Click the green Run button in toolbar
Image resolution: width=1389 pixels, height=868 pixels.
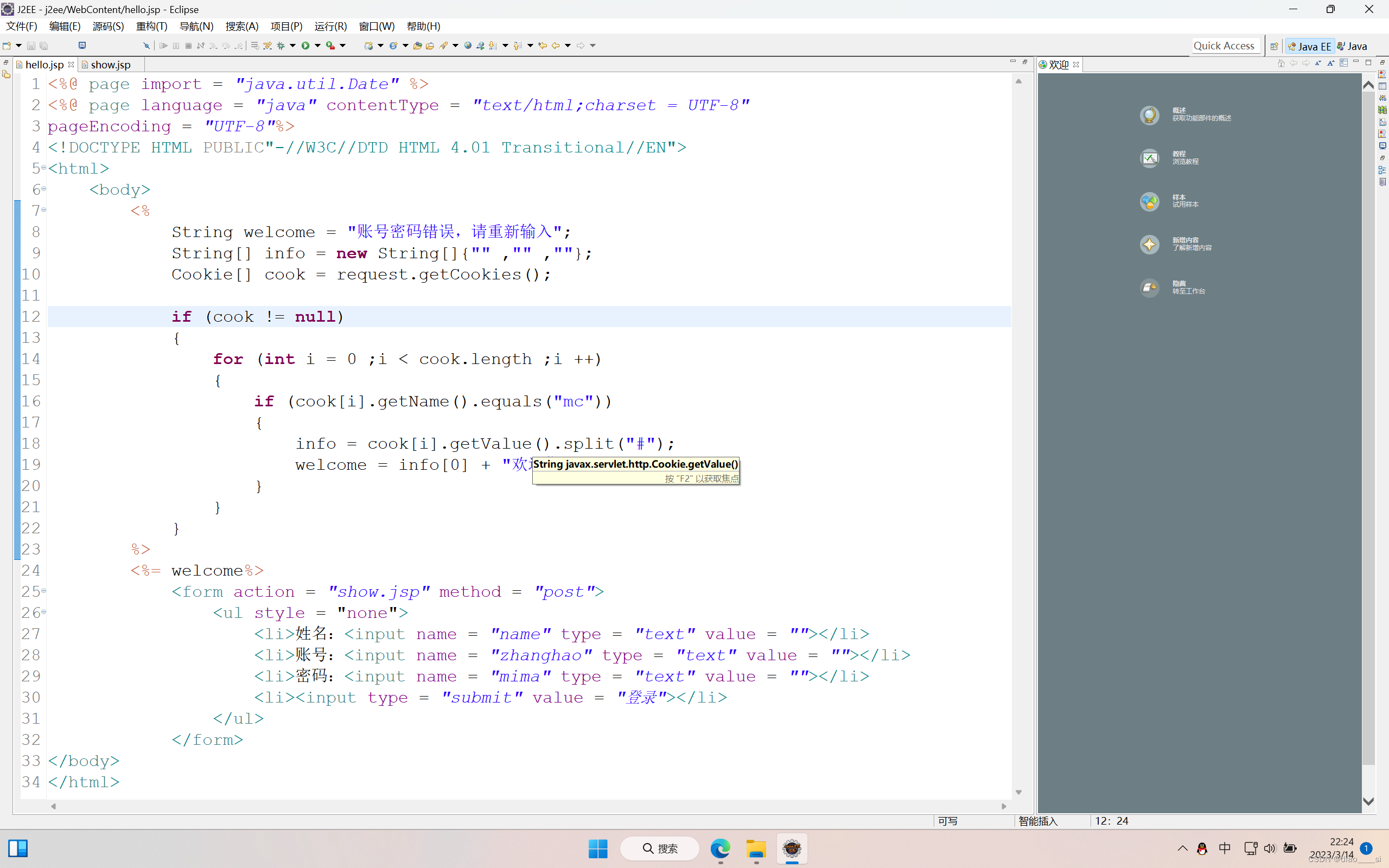(305, 46)
